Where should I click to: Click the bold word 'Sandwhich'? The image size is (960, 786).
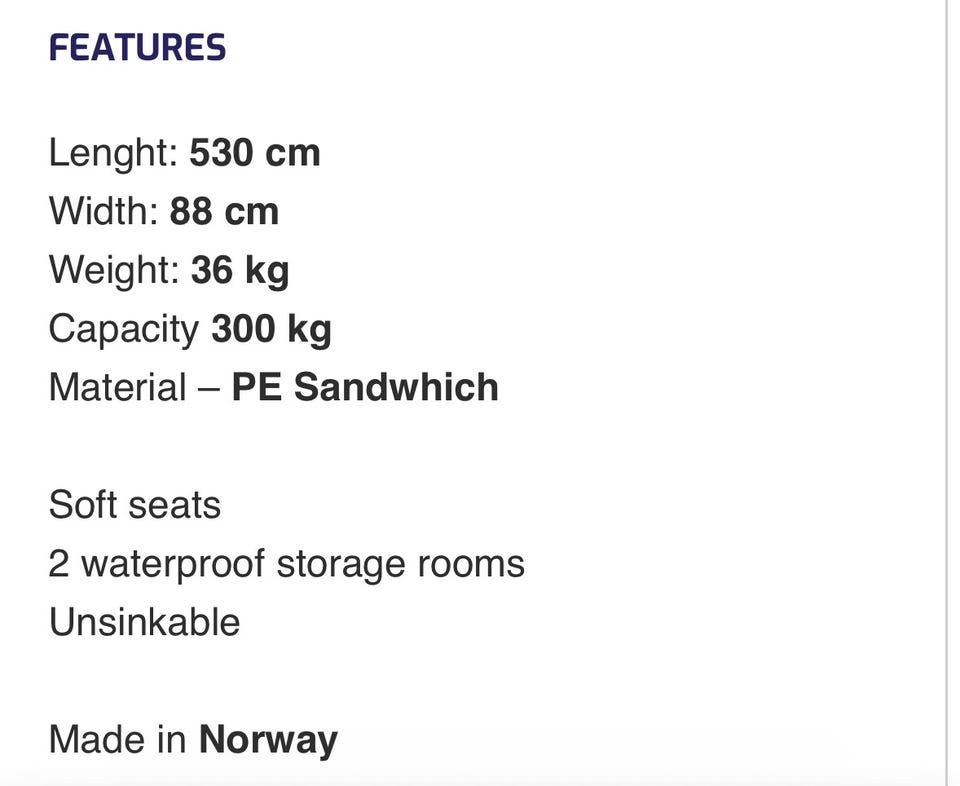click(396, 387)
